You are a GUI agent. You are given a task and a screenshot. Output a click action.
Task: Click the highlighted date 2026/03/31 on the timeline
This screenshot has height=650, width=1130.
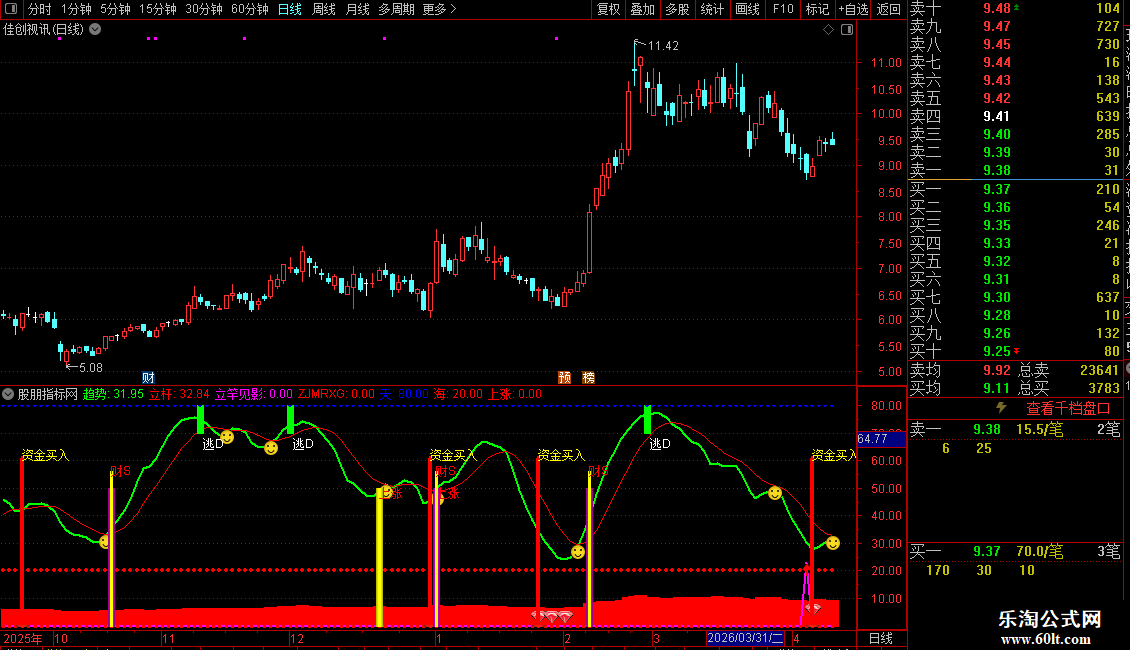pos(745,638)
